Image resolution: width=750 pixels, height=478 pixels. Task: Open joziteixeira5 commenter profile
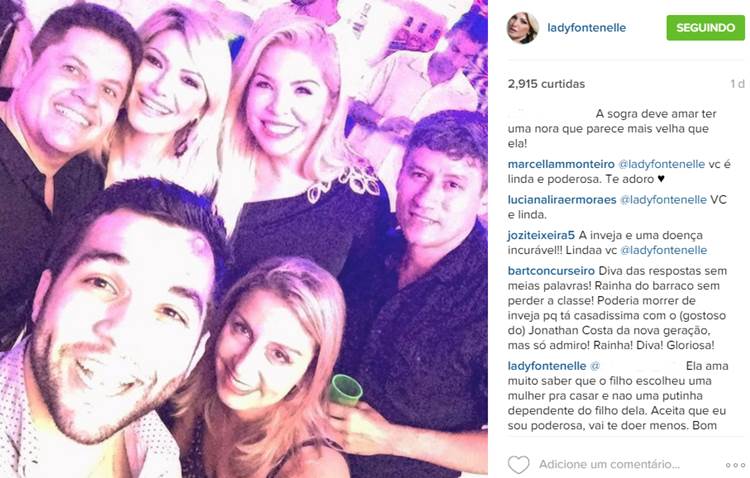[541, 235]
